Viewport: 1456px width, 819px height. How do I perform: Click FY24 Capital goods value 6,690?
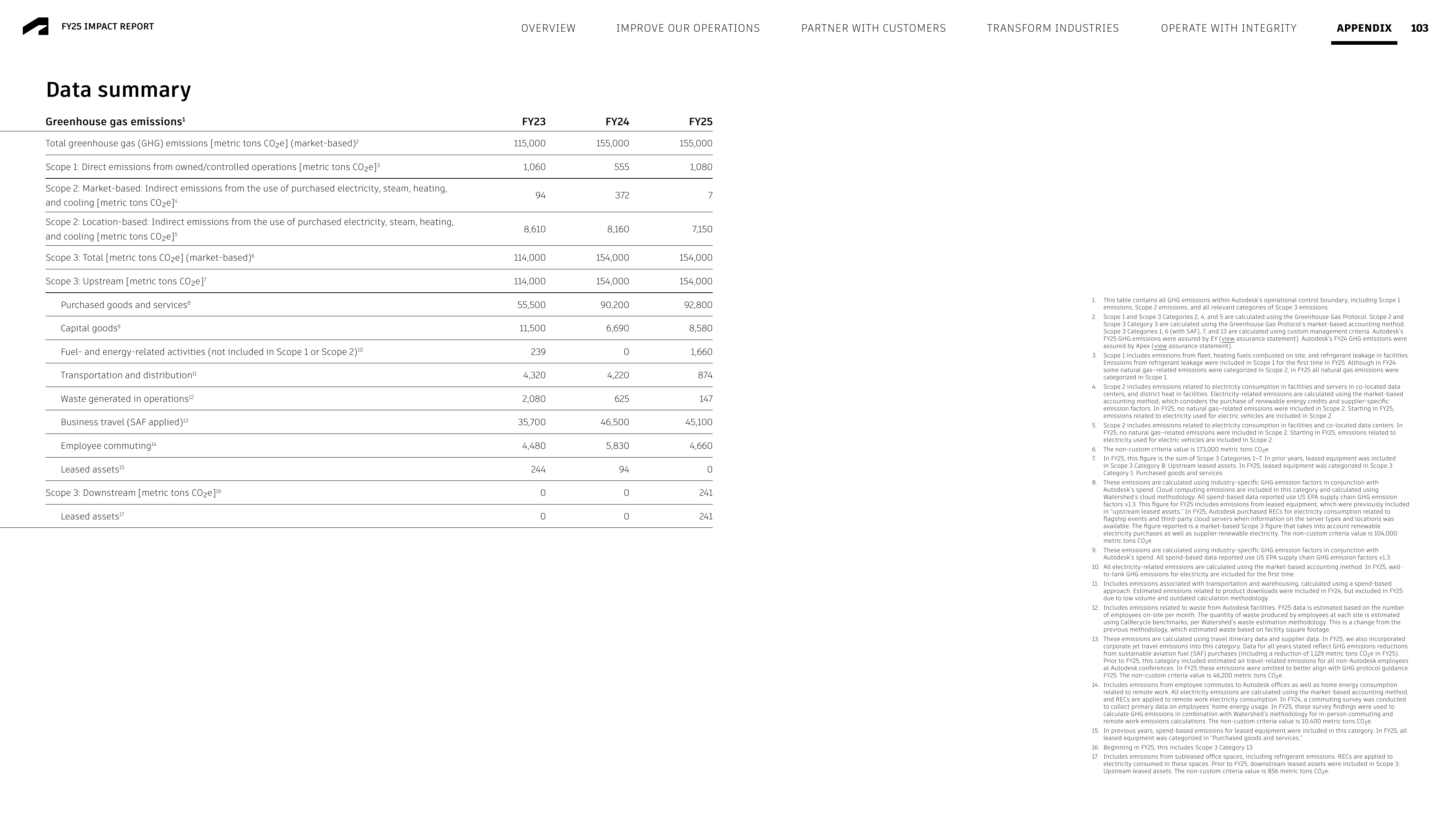[617, 328]
